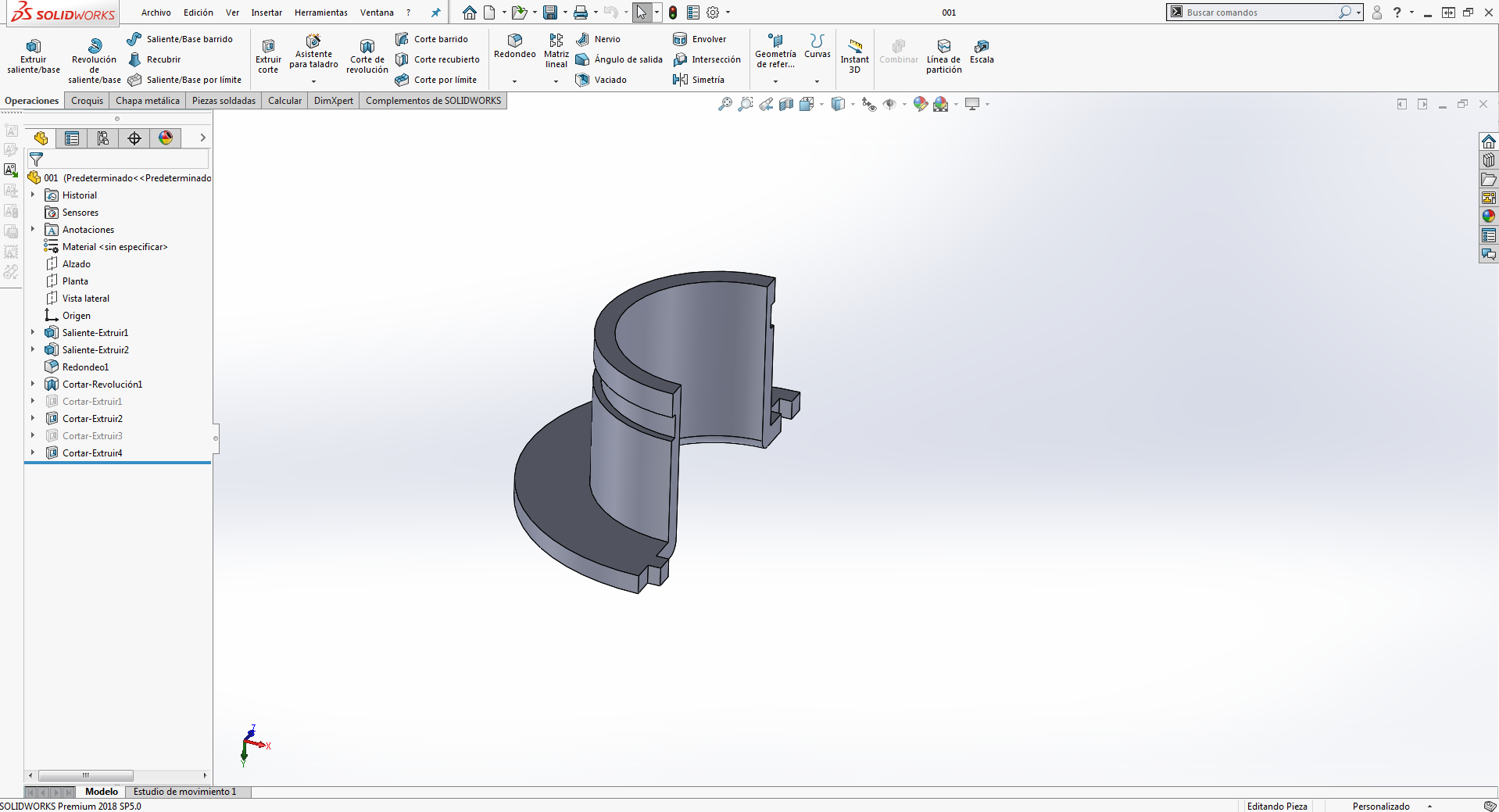Choose the Corte barrido command
The image size is (1499, 812).
[x=431, y=39]
